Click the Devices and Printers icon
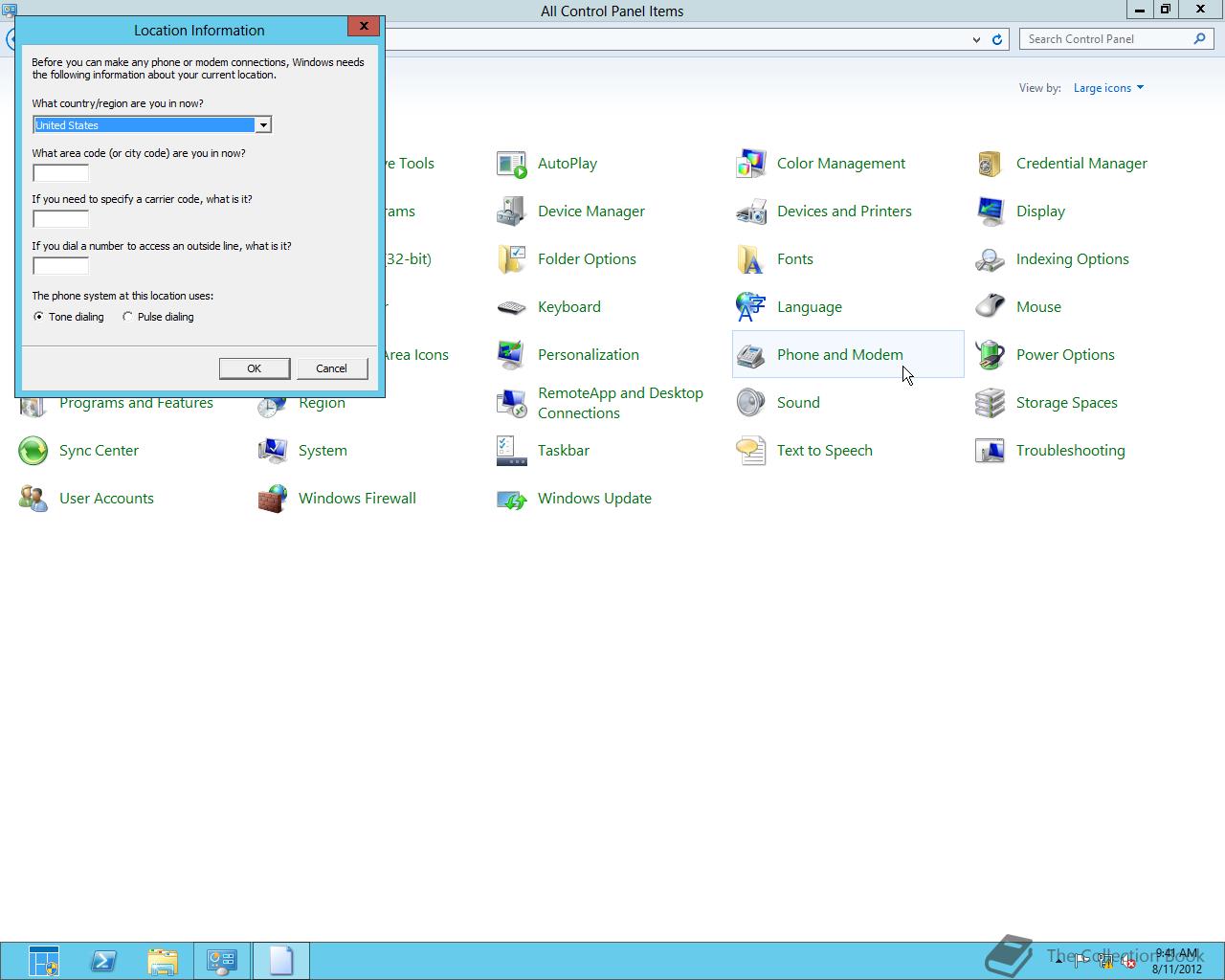 click(751, 212)
